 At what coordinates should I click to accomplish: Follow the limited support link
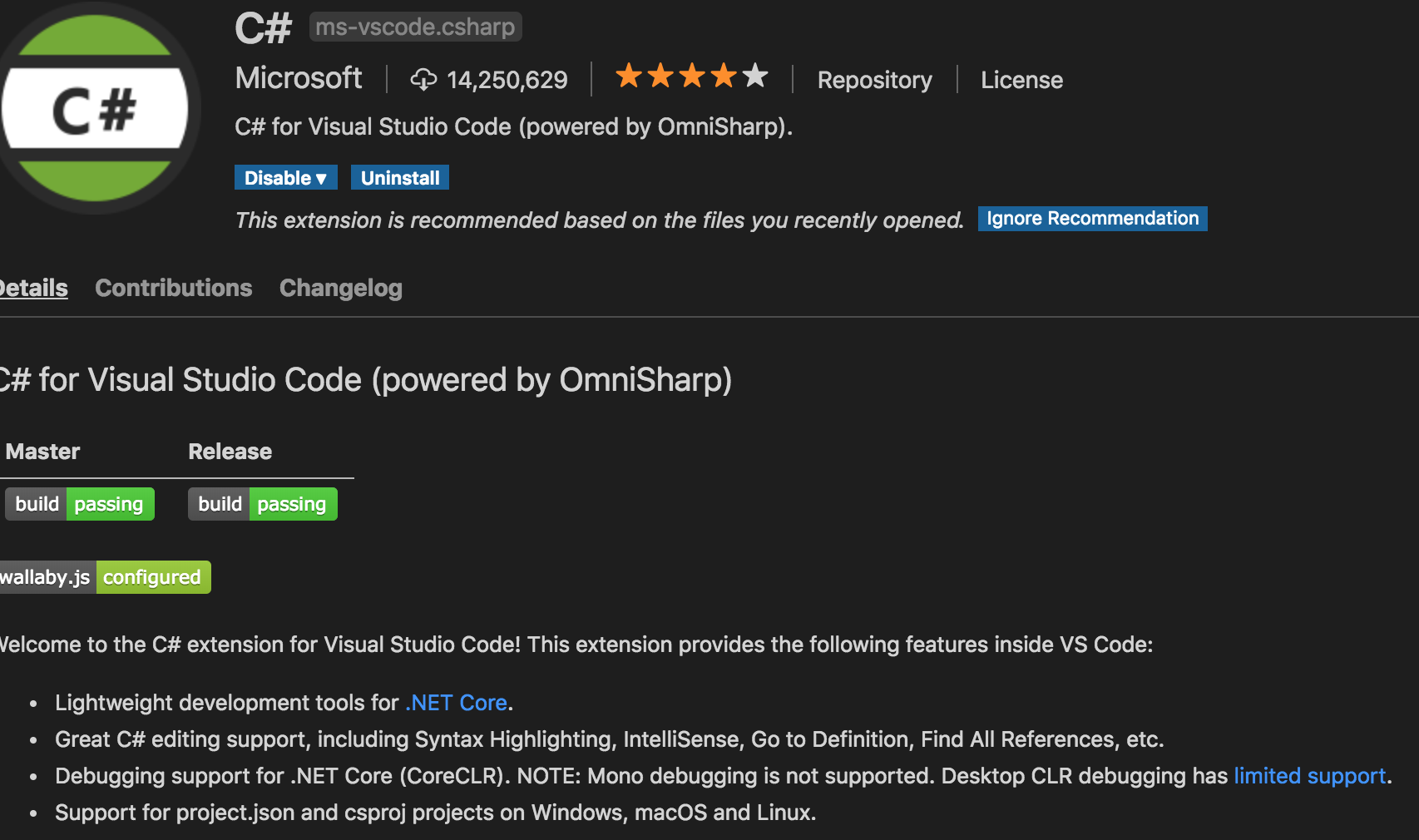[x=1310, y=776]
